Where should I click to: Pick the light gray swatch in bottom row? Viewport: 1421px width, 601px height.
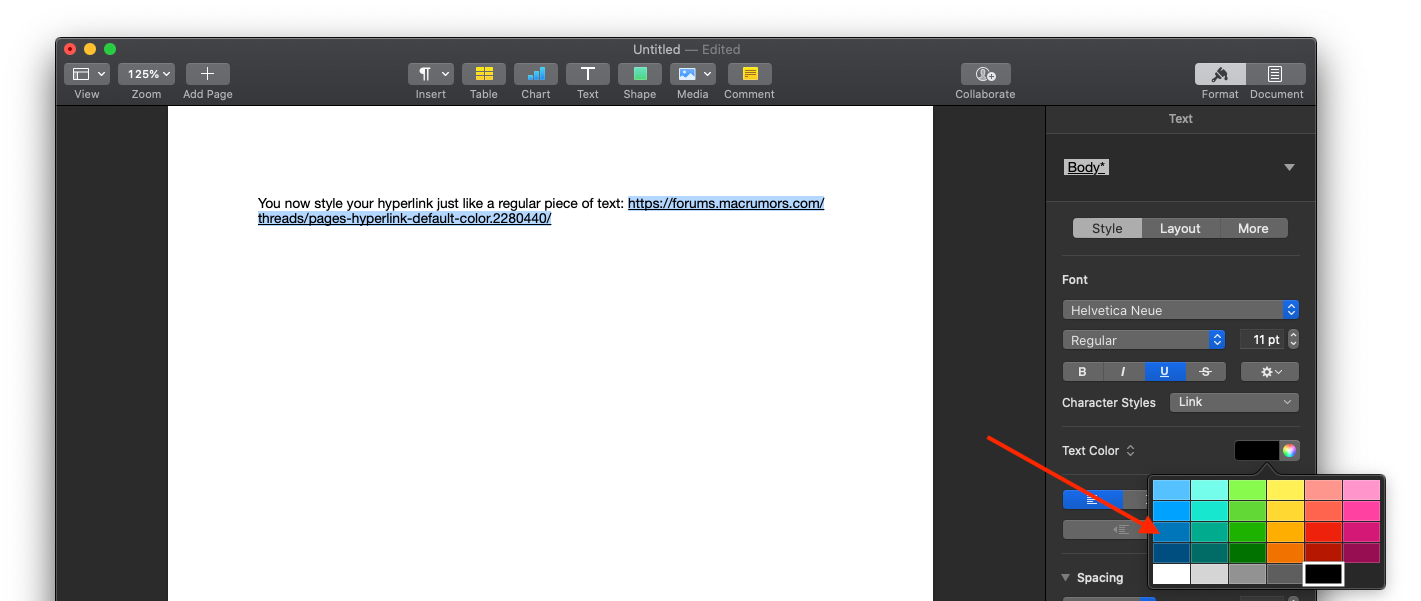point(1209,574)
